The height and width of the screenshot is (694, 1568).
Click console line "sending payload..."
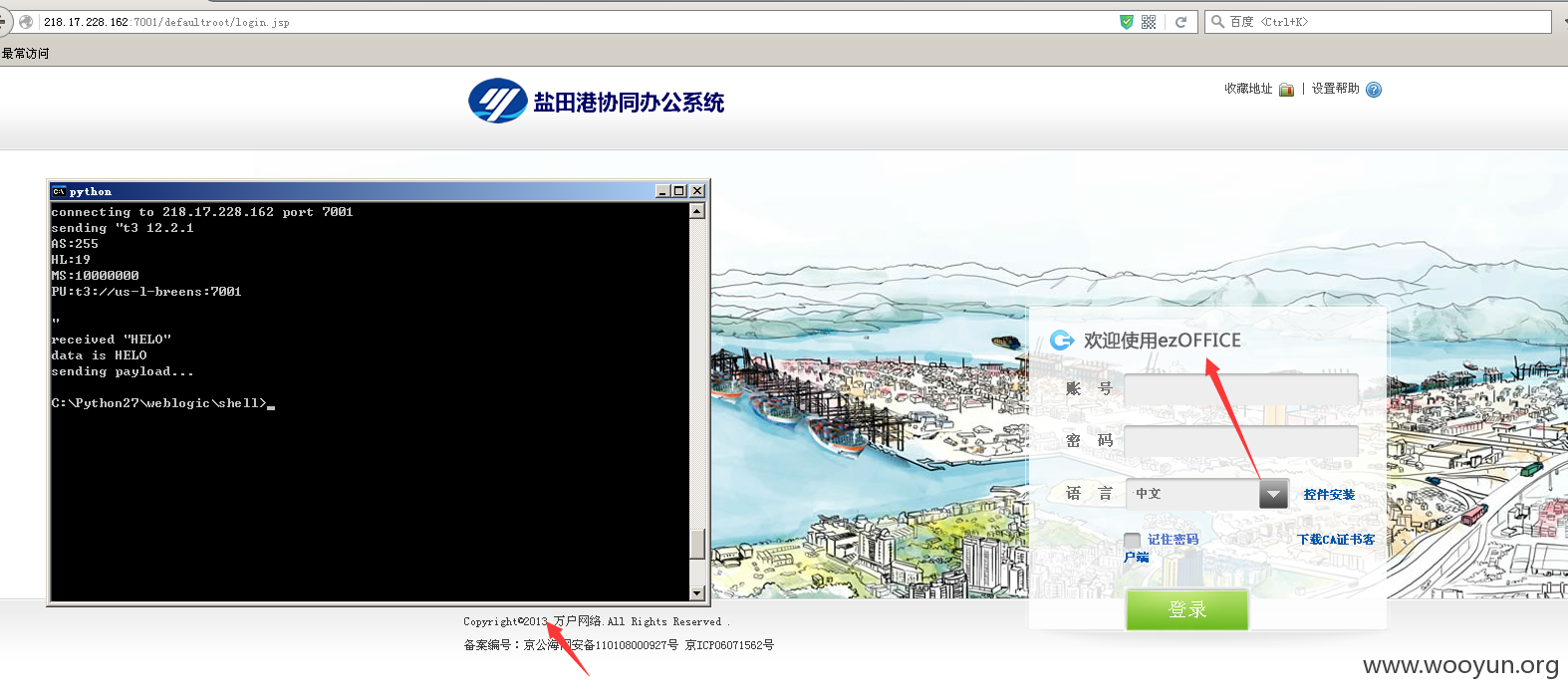click(123, 371)
